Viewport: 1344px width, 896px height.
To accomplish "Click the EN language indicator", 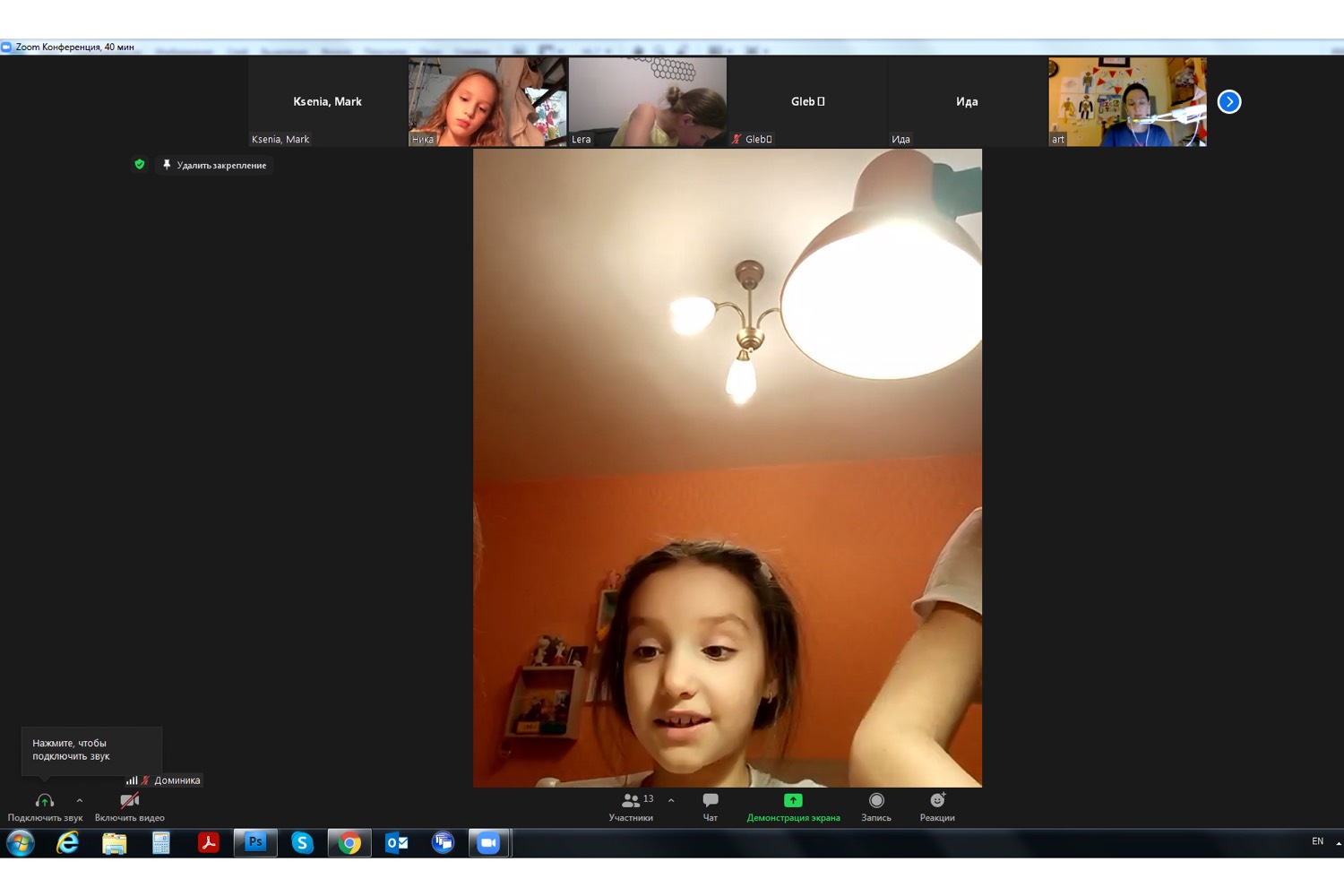I will (1317, 841).
